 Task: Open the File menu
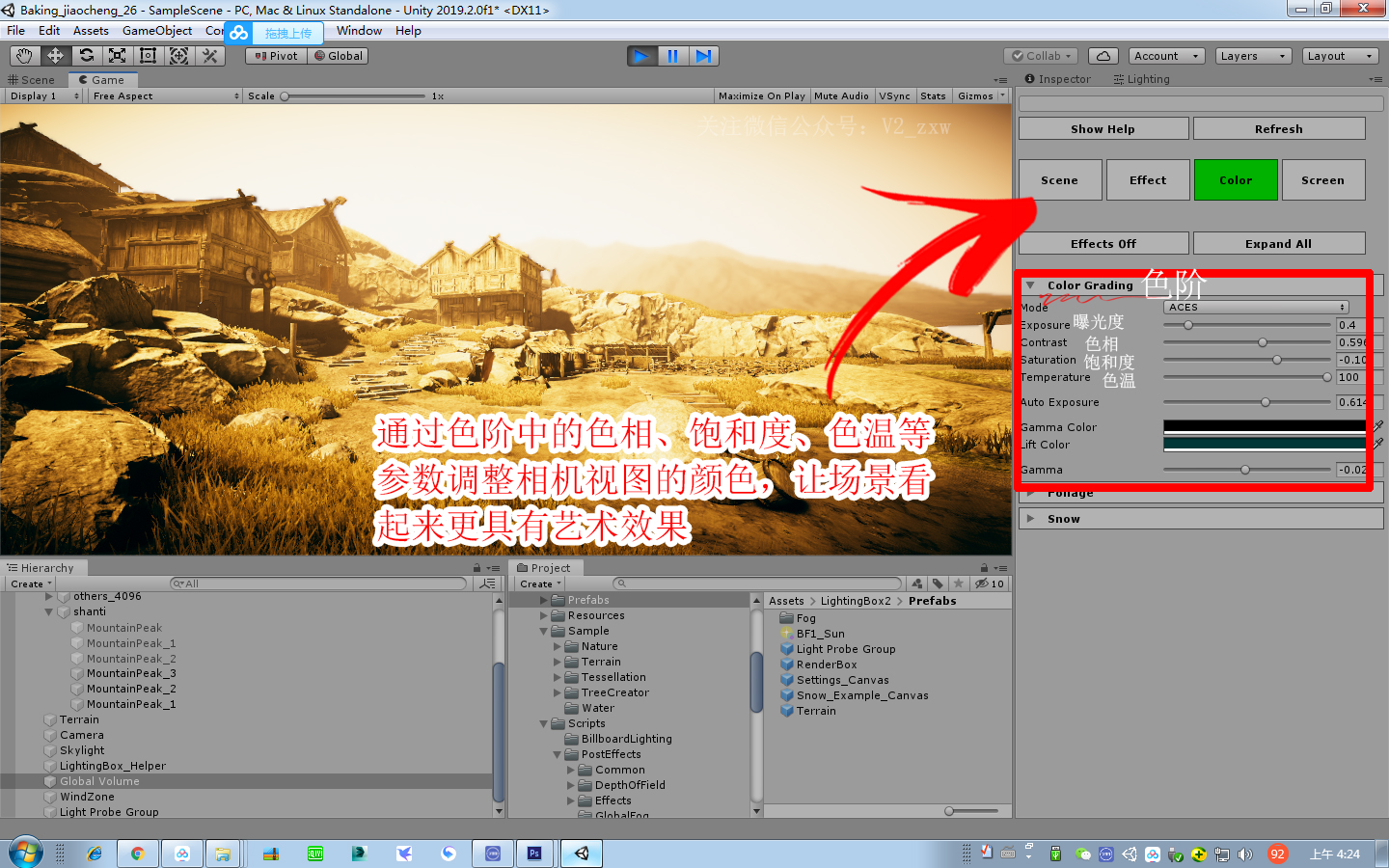pos(16,31)
